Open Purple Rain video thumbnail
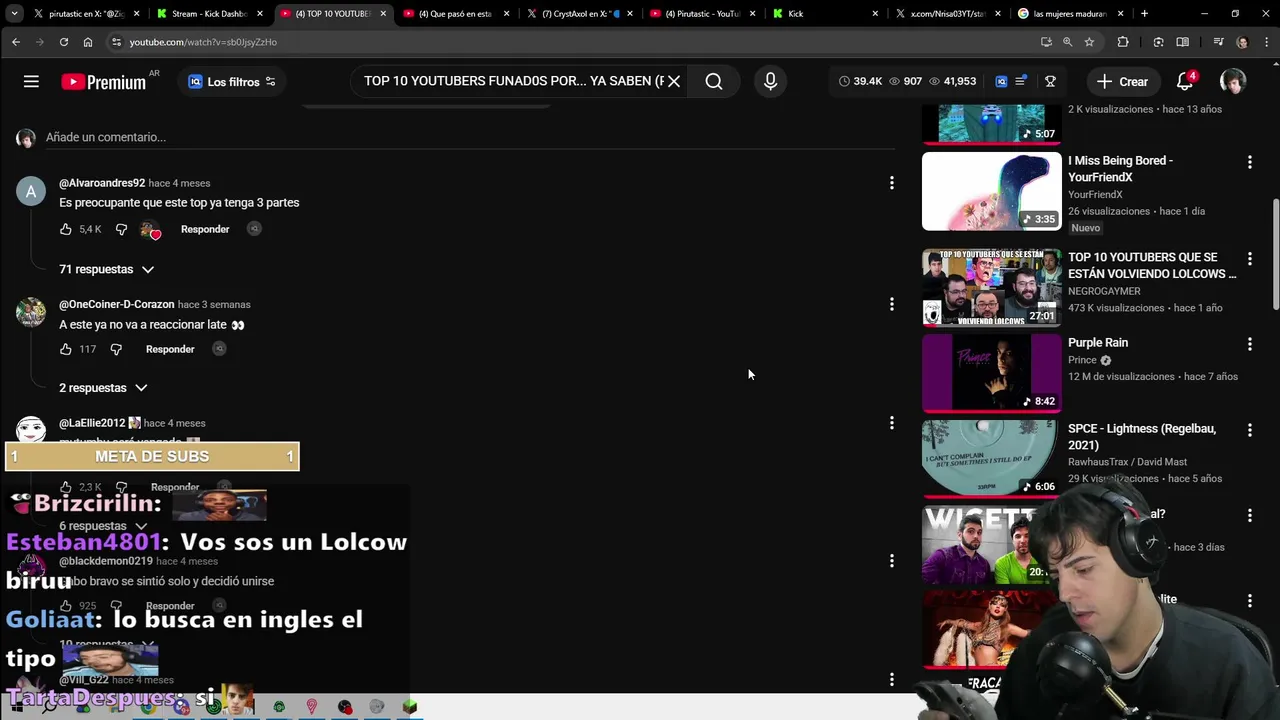This screenshot has height=720, width=1280. coord(992,372)
